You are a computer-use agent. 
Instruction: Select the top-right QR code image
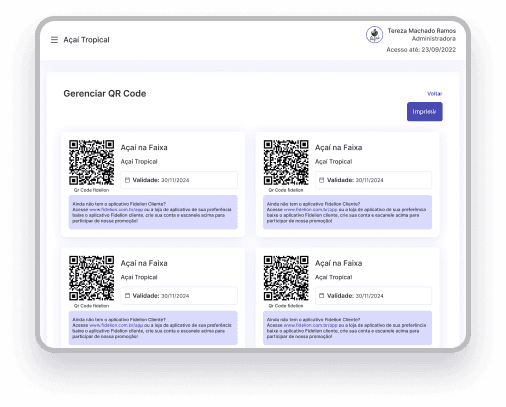click(x=286, y=162)
